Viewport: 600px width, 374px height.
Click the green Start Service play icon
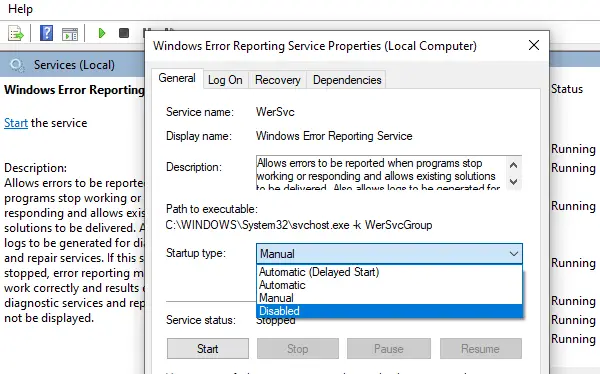[x=102, y=33]
